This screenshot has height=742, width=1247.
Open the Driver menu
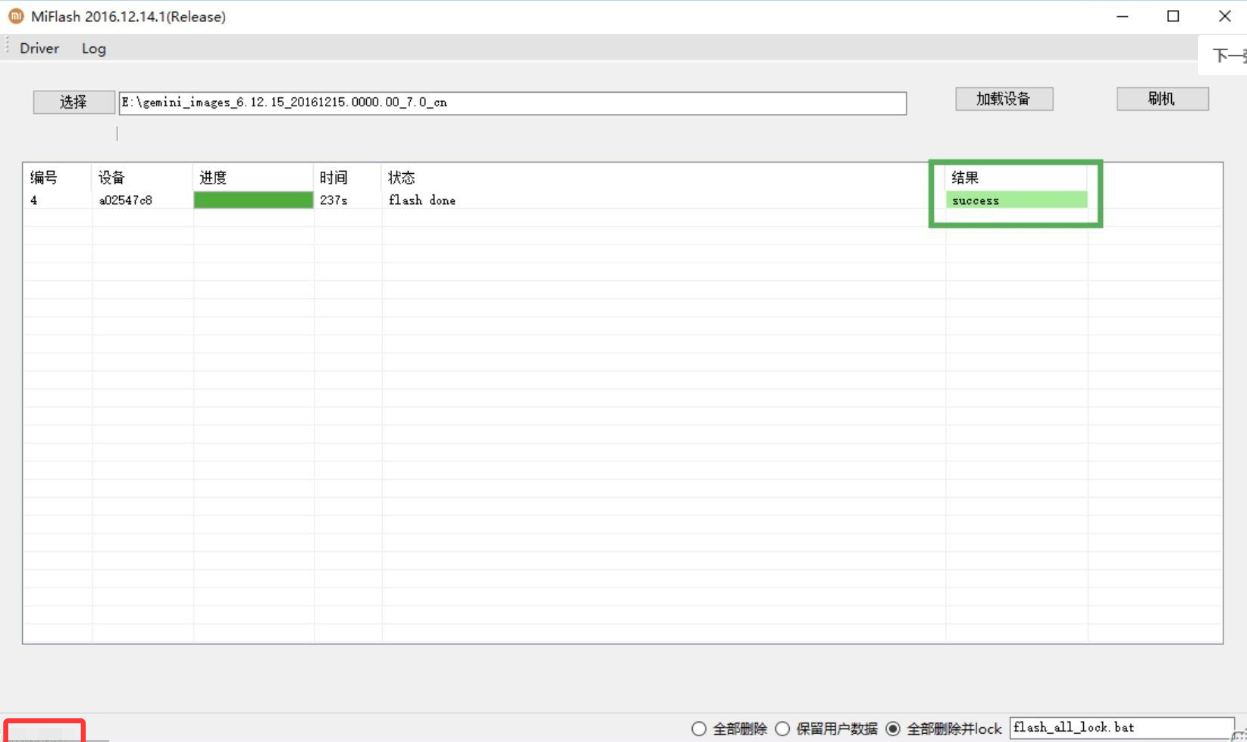[x=39, y=48]
